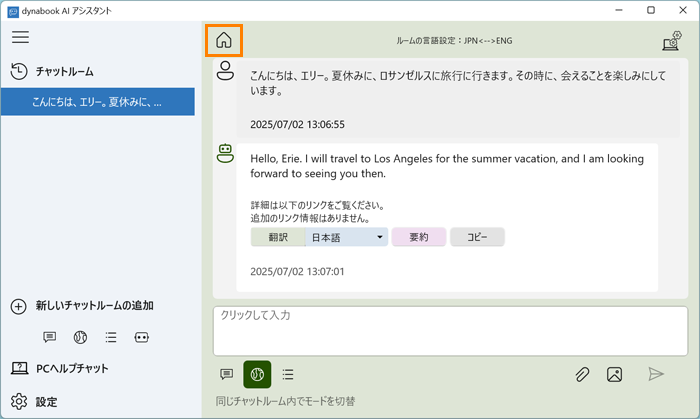Open the hamburger menu in sidebar
The image size is (700, 419).
[x=21, y=37]
